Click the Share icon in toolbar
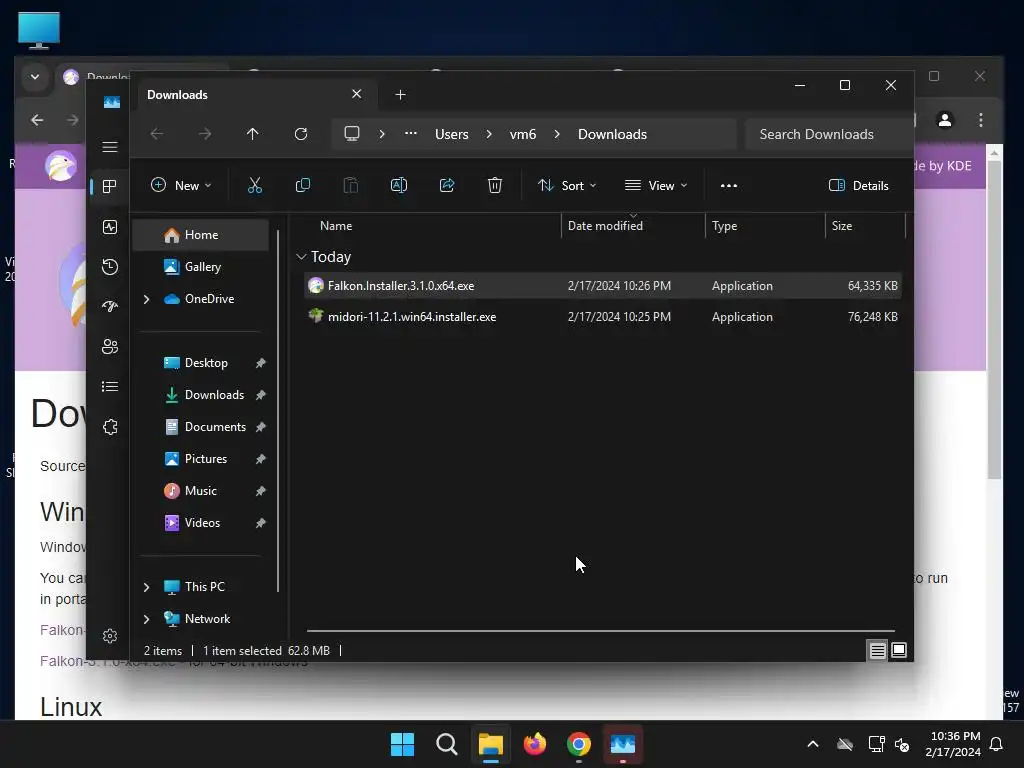1024x768 pixels. tap(447, 185)
